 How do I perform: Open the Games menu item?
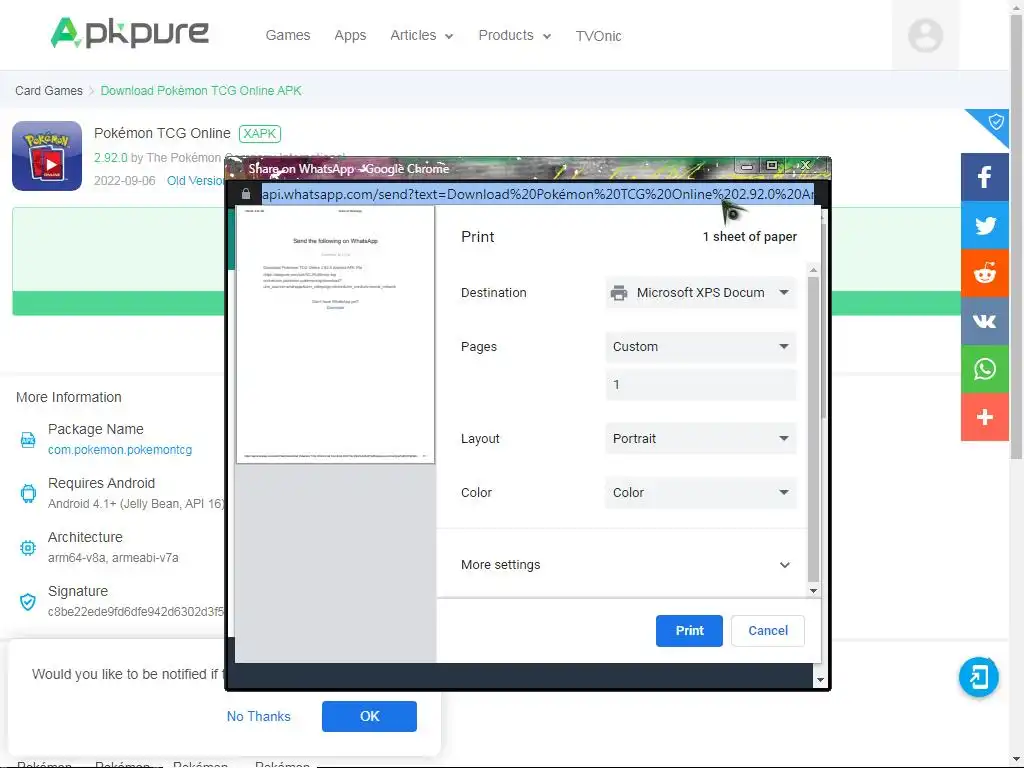pos(287,35)
